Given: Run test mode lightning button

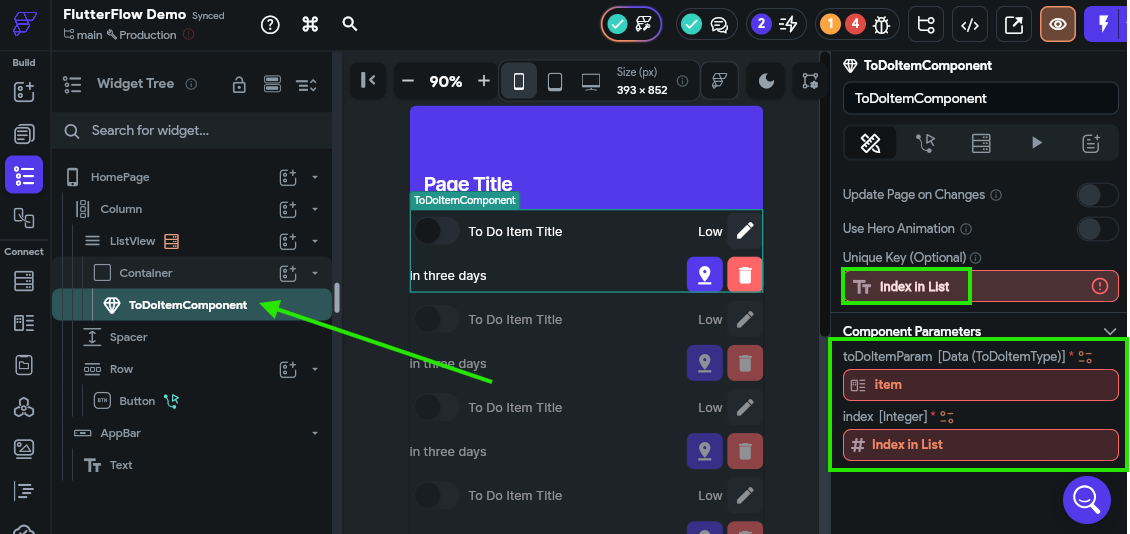Looking at the screenshot, I should tap(1103, 25).
